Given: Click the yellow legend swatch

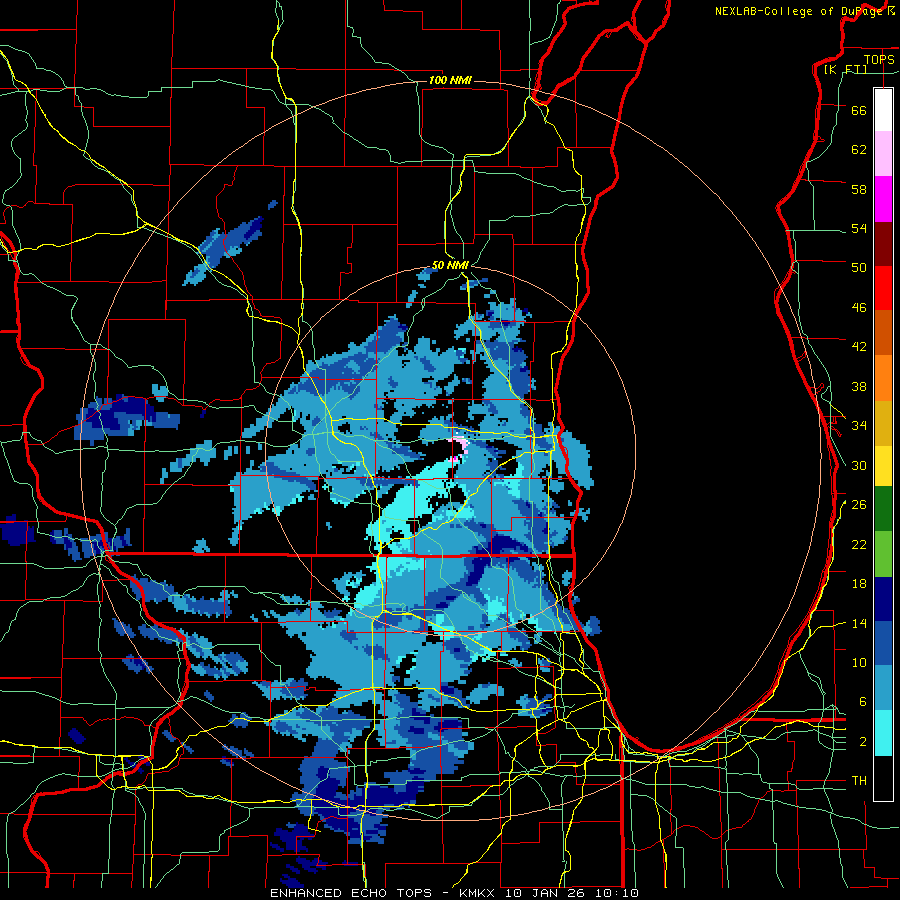Looking at the screenshot, I should tap(883, 465).
